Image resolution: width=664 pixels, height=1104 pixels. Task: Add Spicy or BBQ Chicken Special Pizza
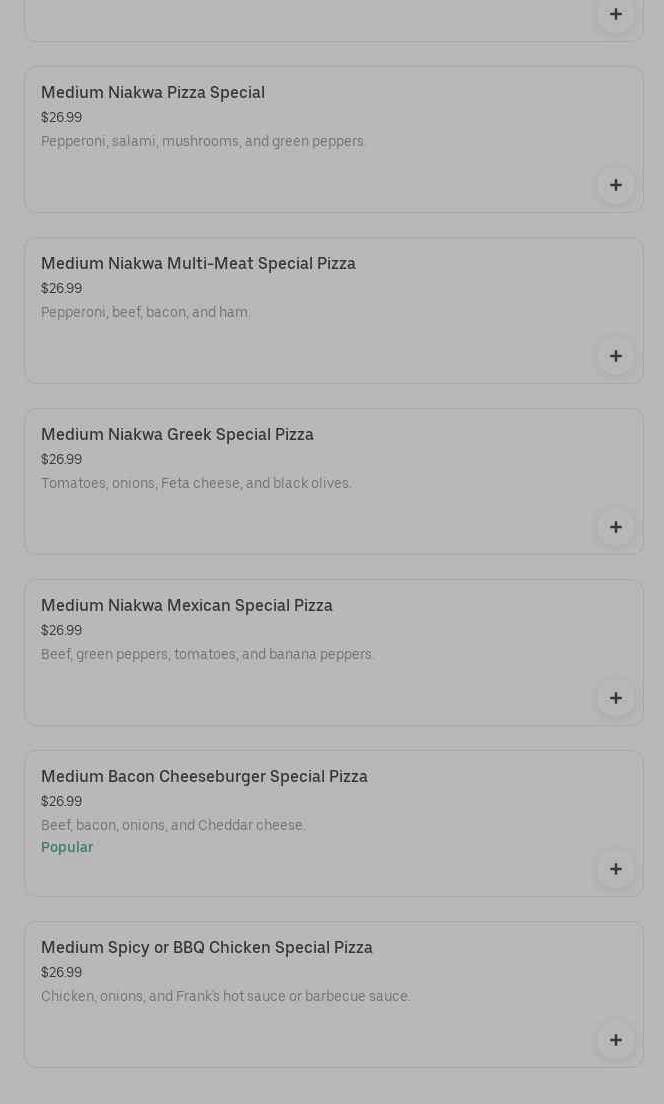(615, 1040)
